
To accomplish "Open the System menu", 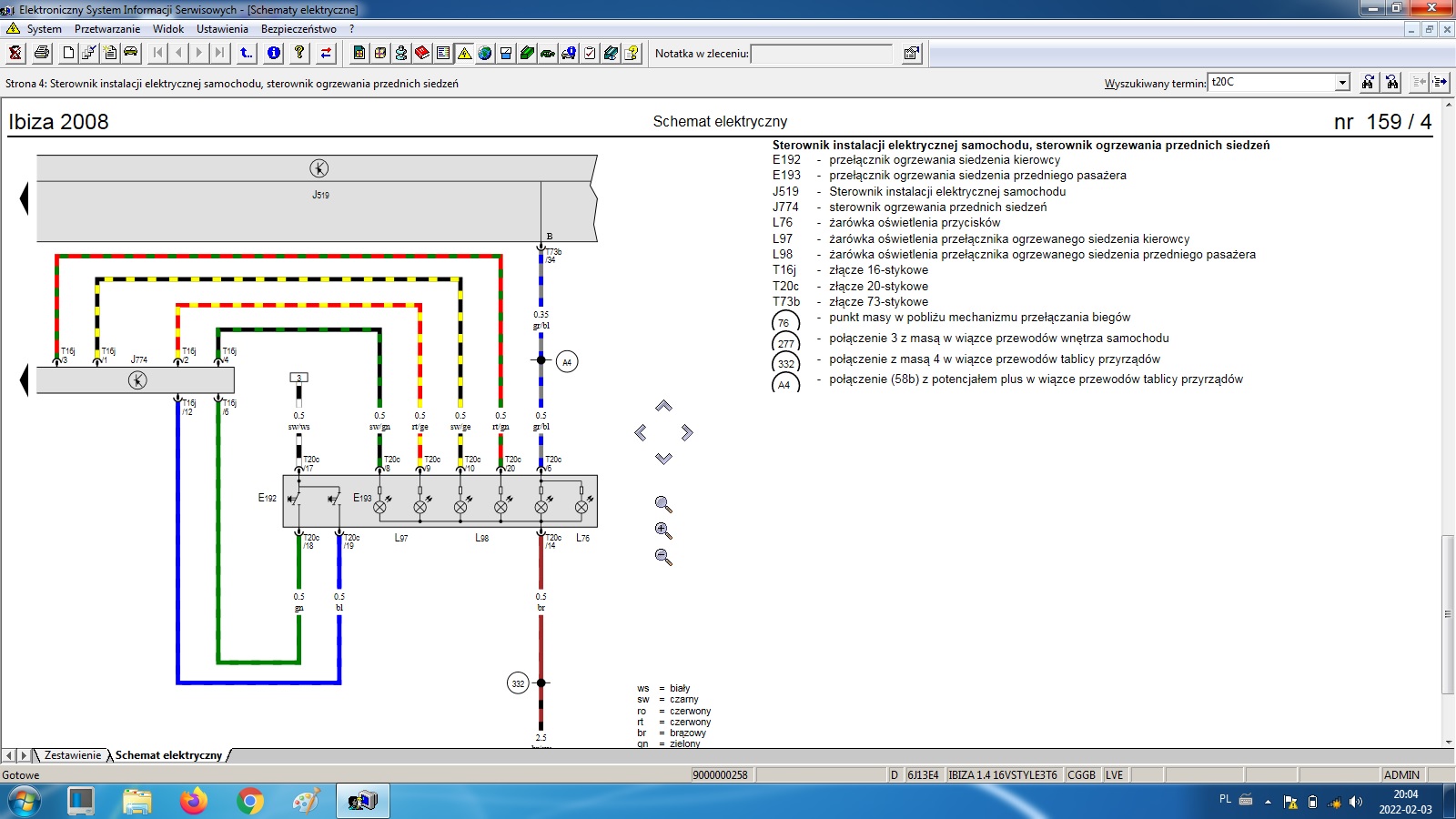I will tap(45, 29).
